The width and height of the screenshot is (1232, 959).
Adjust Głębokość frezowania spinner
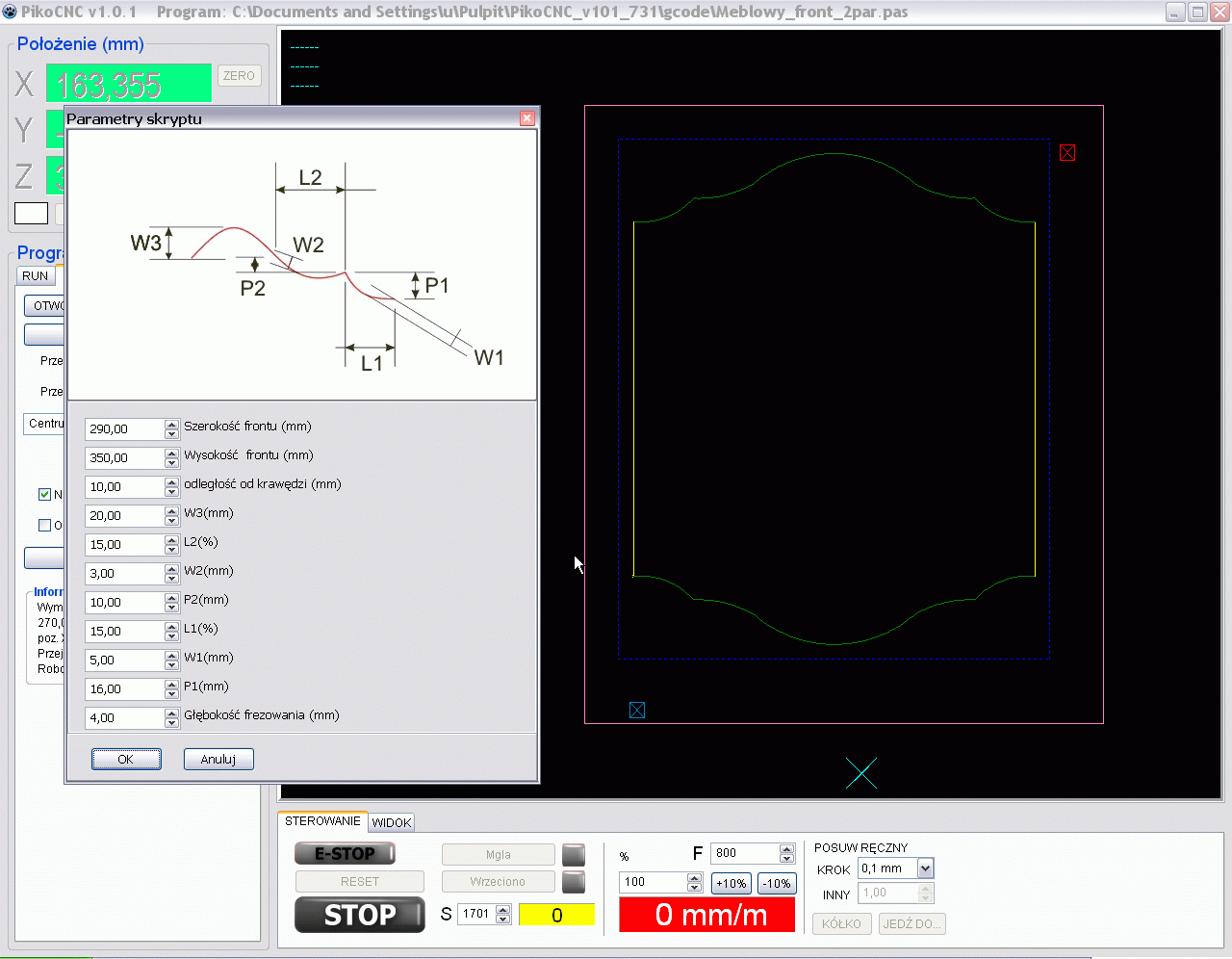[x=171, y=718]
